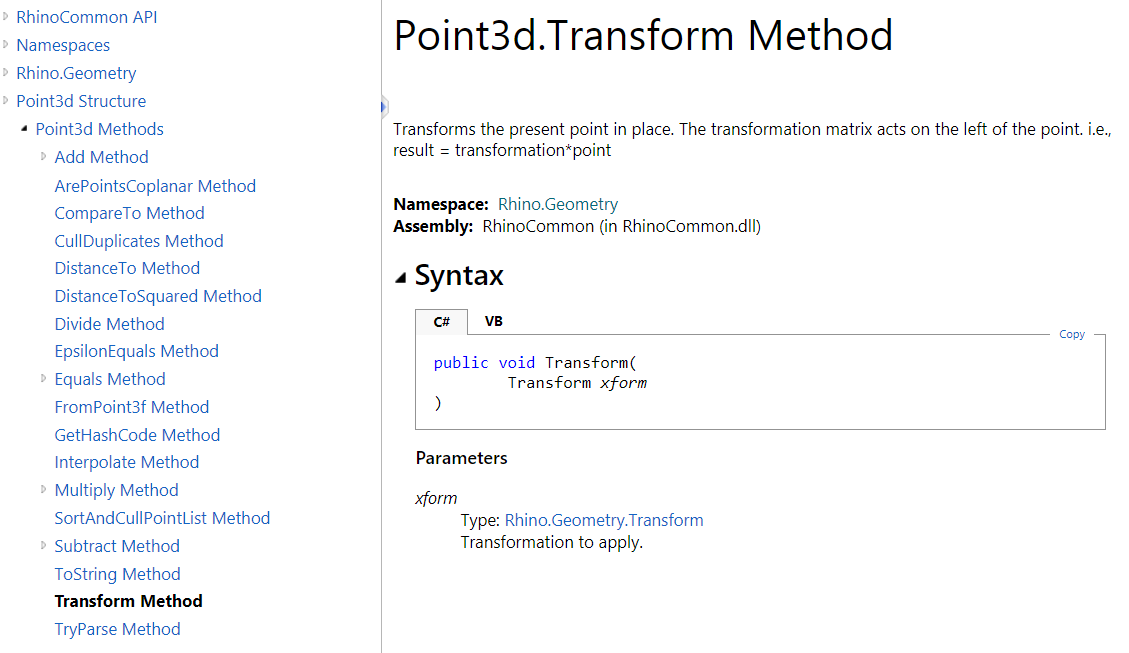Expand the Multiply Method arrow
Image resolution: width=1129 pixels, height=653 pixels.
pos(44,489)
